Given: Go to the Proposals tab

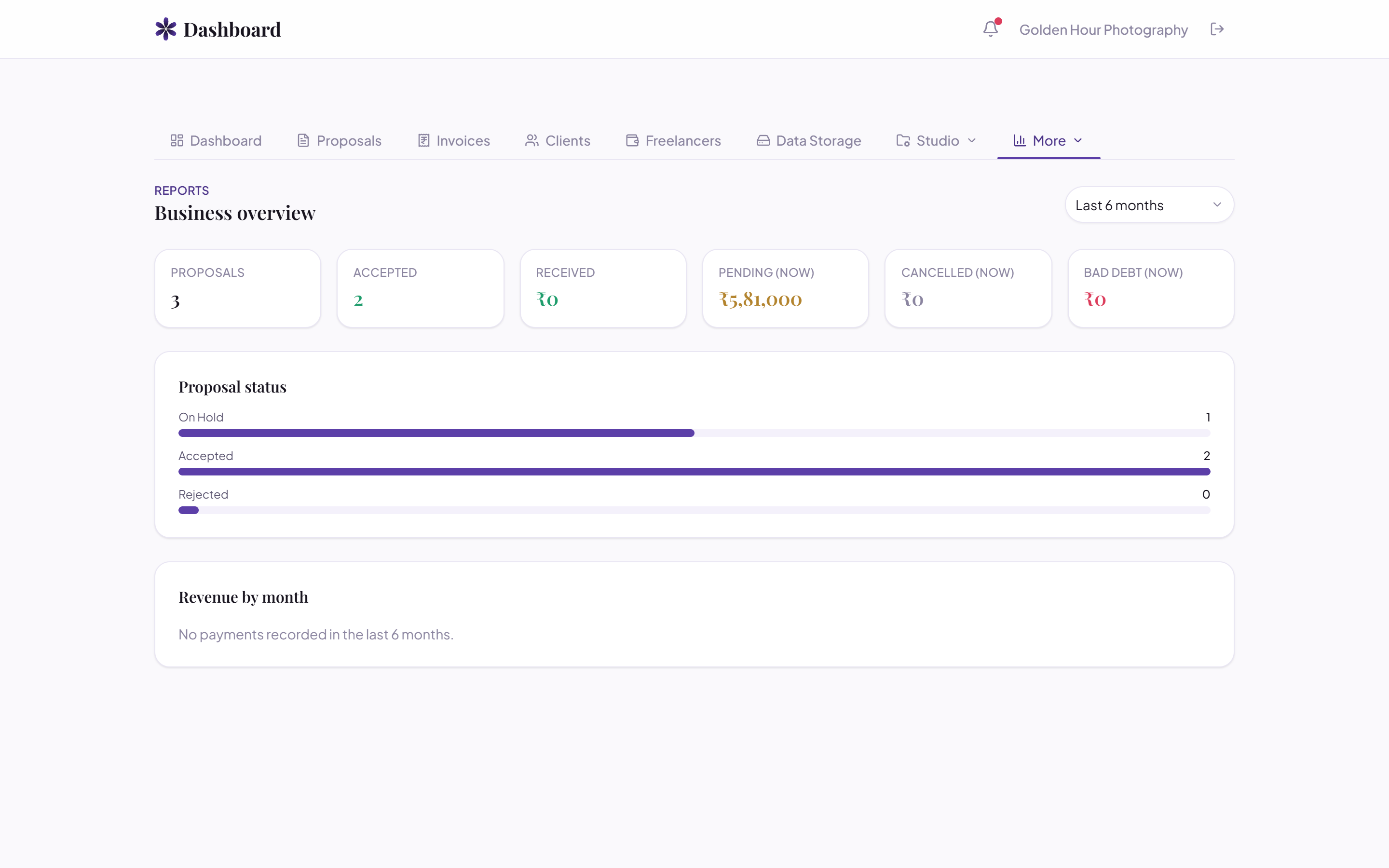Looking at the screenshot, I should coord(339,141).
